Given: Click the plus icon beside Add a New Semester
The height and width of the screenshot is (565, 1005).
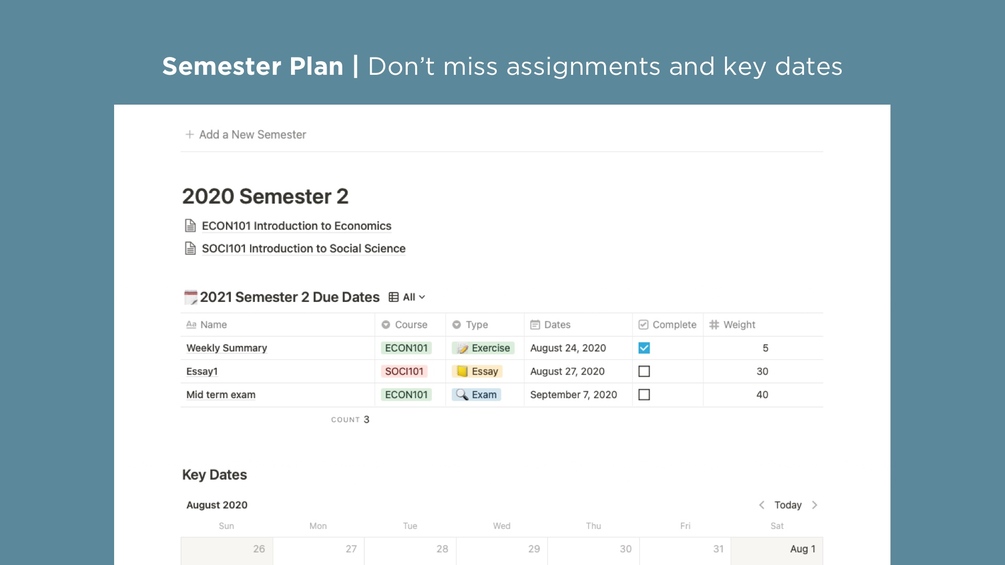Looking at the screenshot, I should 189,134.
